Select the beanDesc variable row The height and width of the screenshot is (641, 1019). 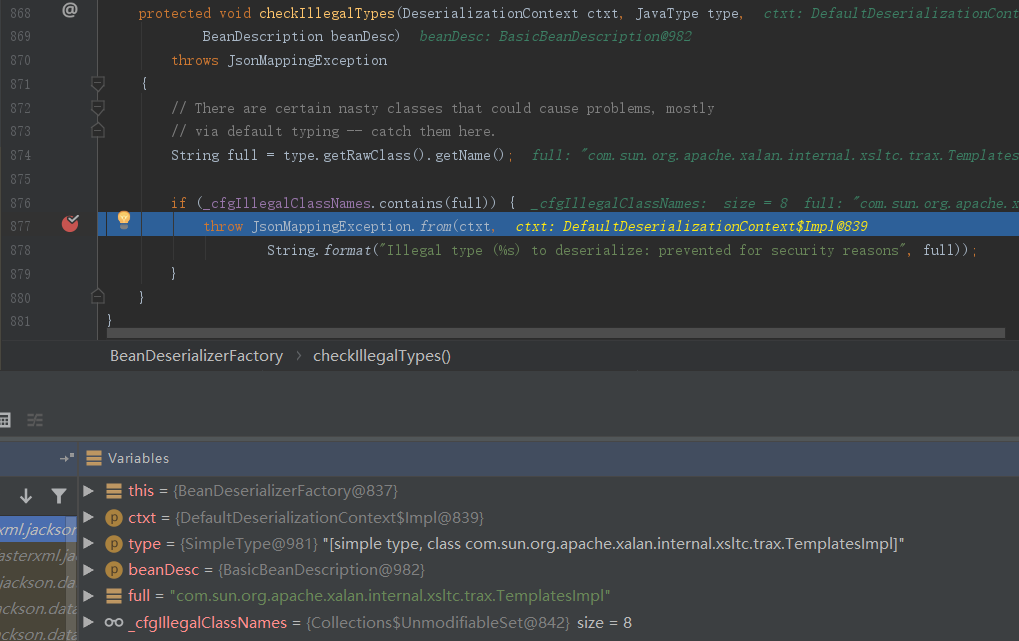[276, 570]
